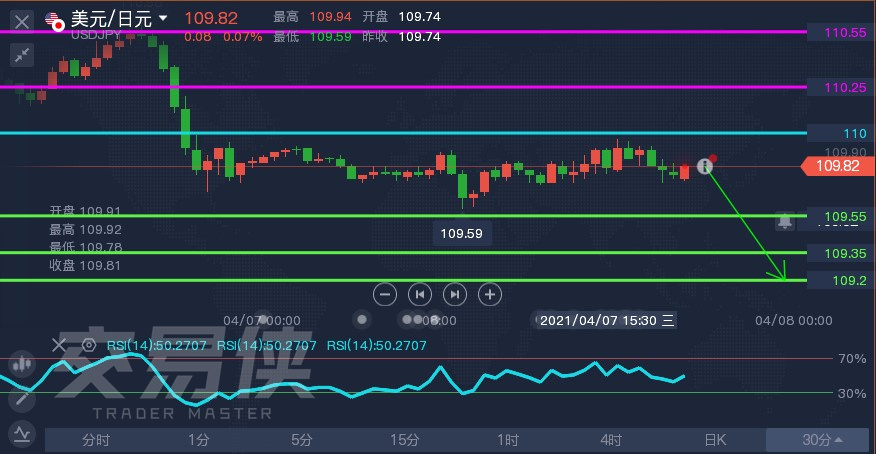876x454 pixels.
Task: Click the 04/08 00:00 time axis label
Action: point(793,321)
